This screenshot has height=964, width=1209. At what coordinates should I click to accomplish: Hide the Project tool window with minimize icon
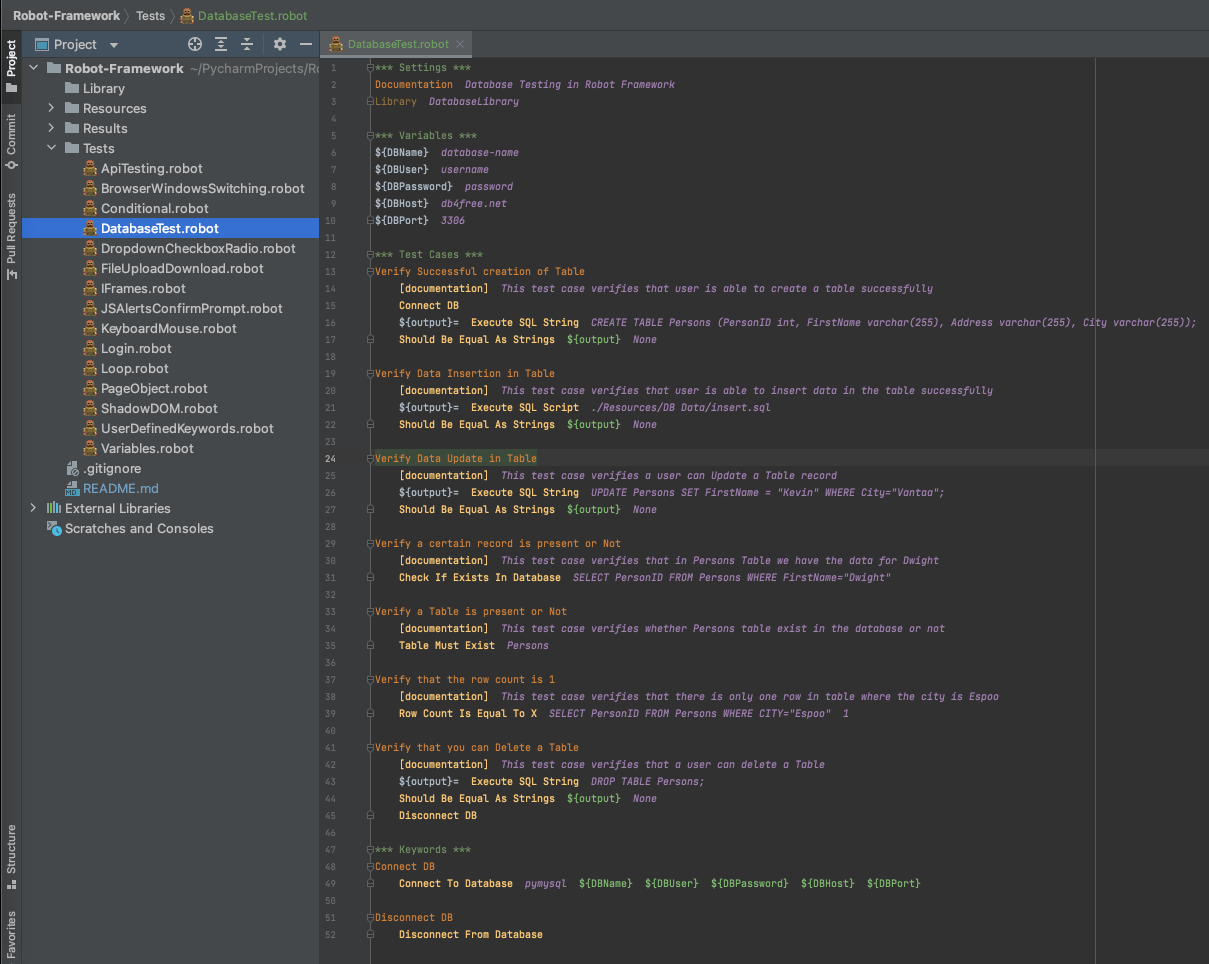(305, 44)
